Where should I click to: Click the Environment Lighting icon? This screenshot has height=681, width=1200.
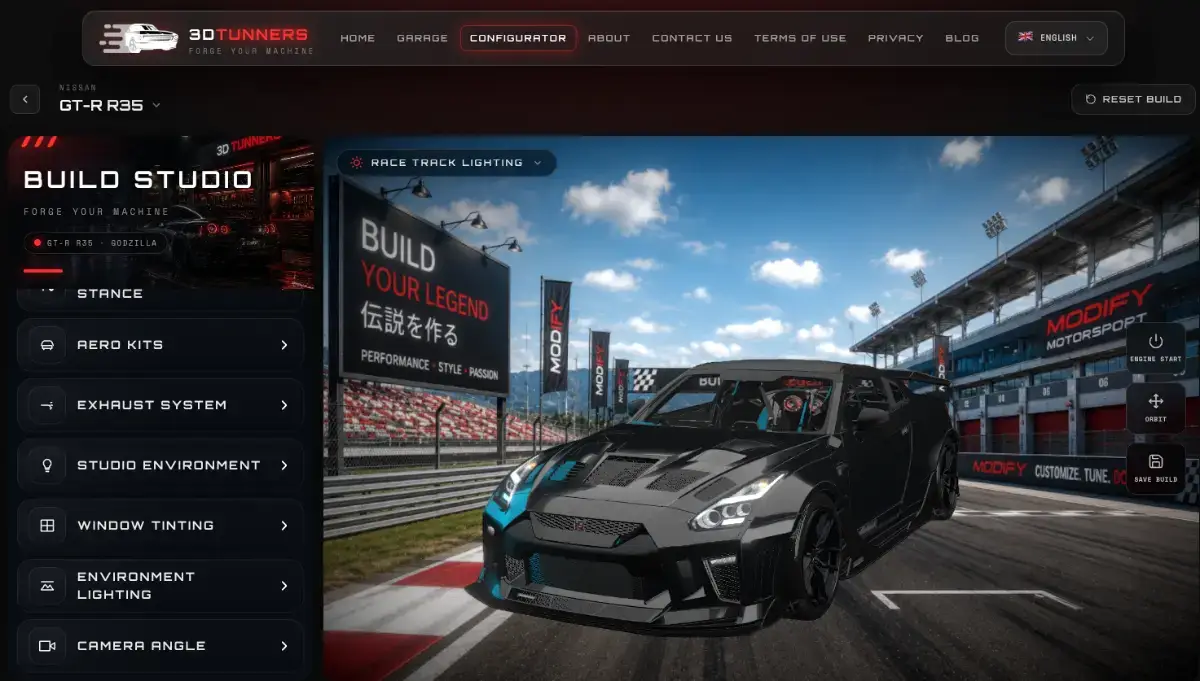click(x=47, y=585)
